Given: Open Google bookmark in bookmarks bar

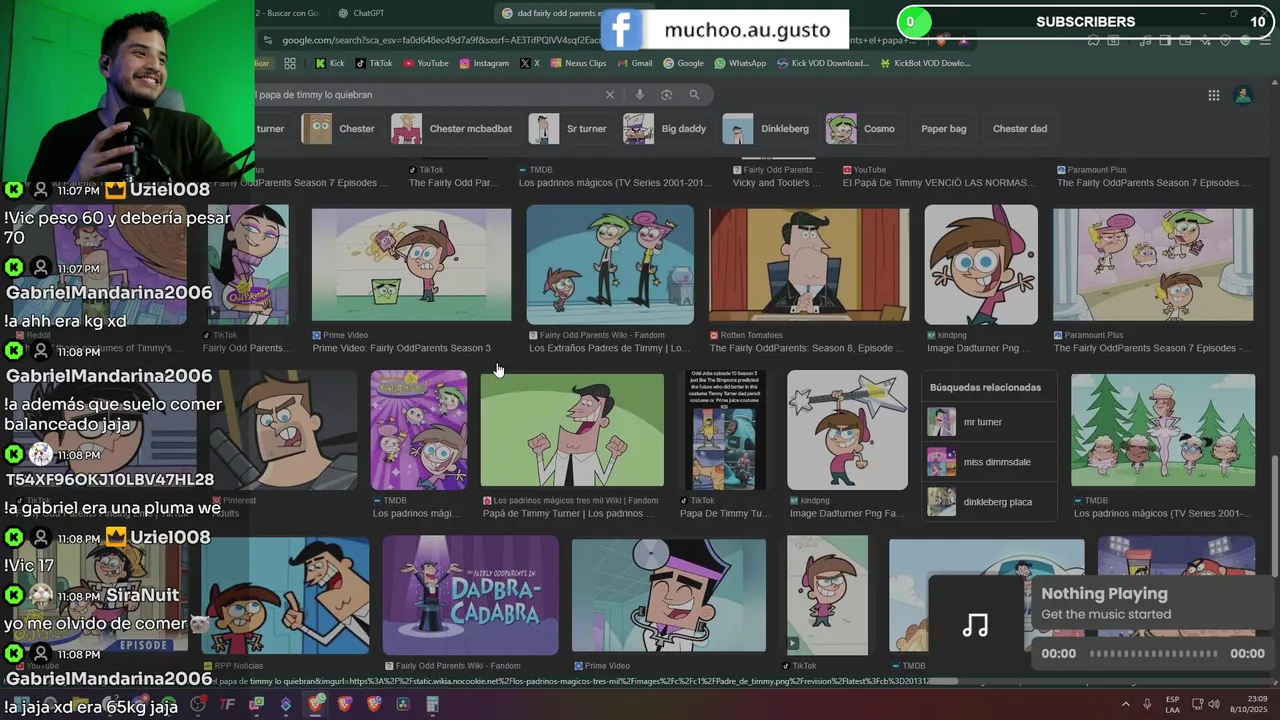Looking at the screenshot, I should (683, 63).
